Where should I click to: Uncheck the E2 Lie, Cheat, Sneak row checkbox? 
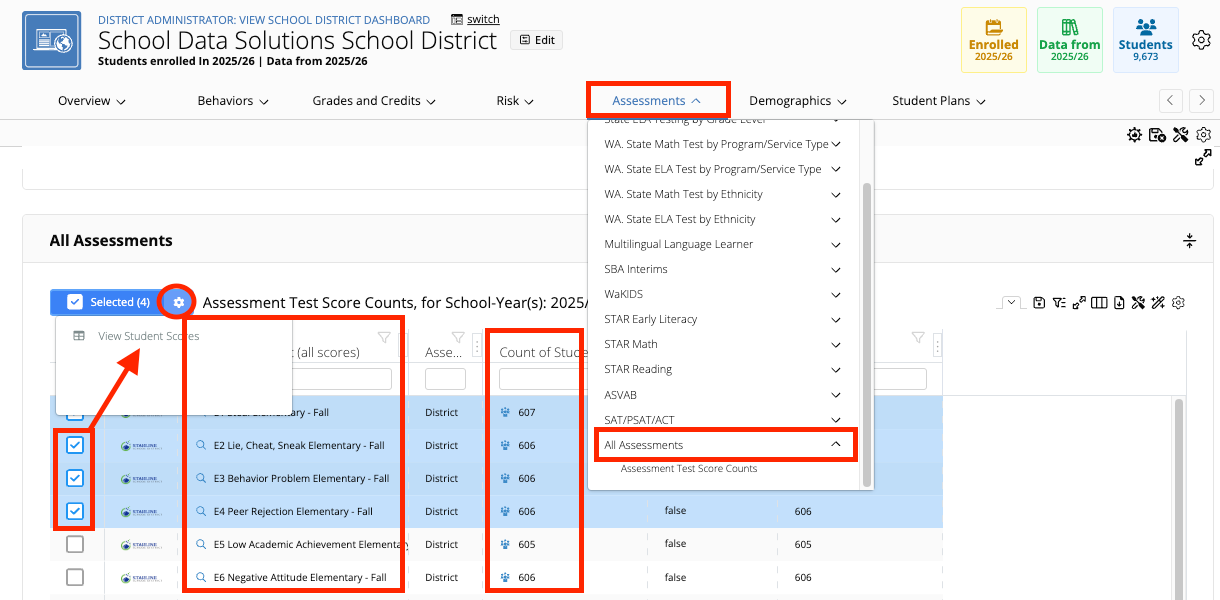coord(75,446)
